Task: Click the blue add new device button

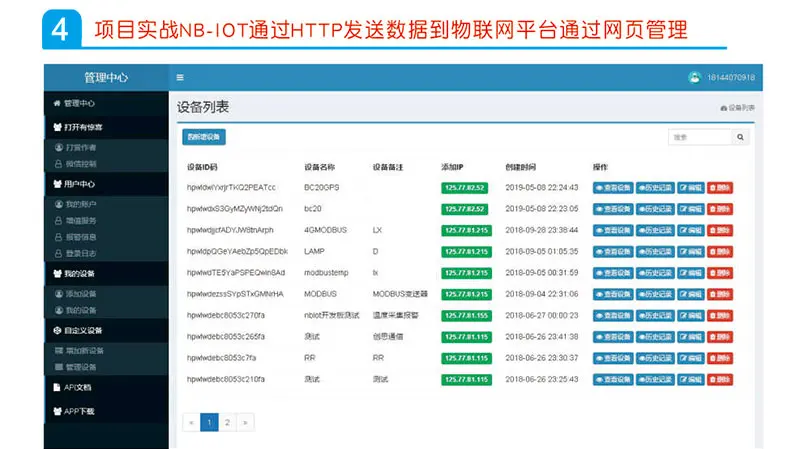Action: (x=204, y=137)
